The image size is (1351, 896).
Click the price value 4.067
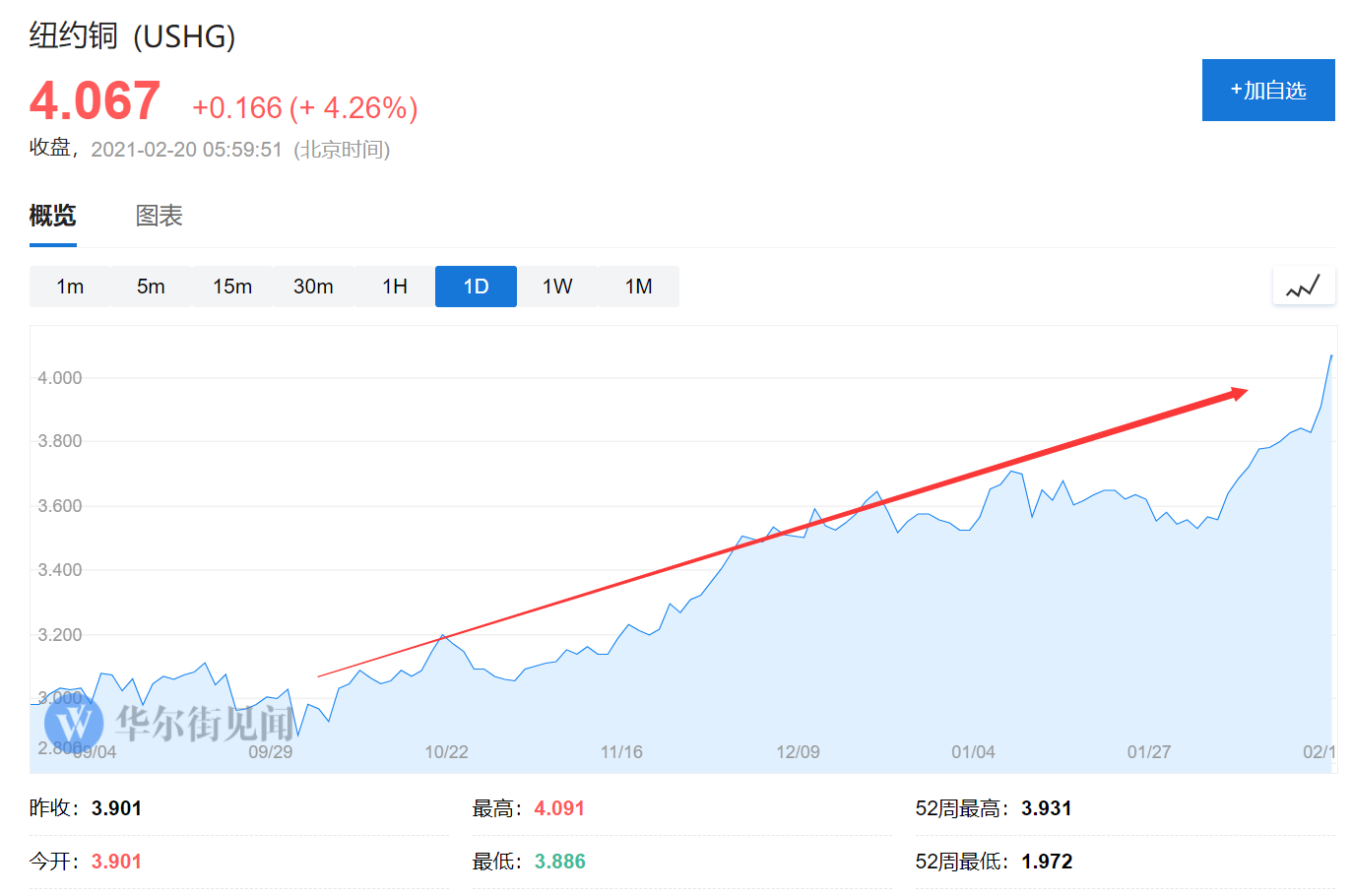(x=94, y=98)
